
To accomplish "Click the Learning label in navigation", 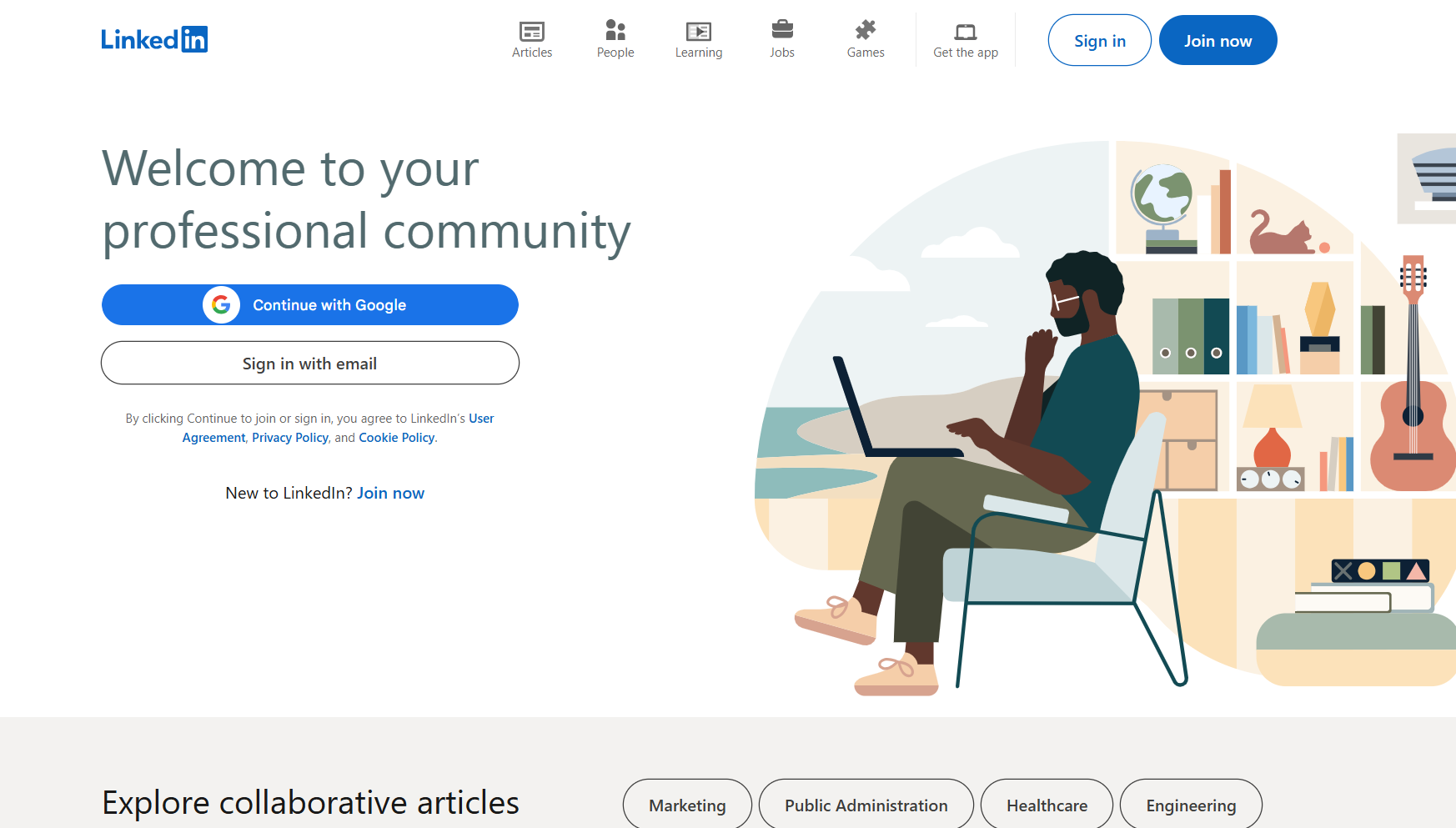I will tap(699, 53).
